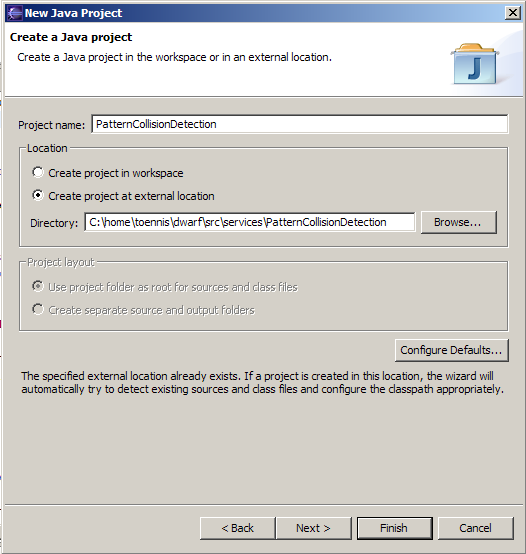Image resolution: width=526 pixels, height=554 pixels.
Task: Open the Browse... directory chooser
Action: pos(459,222)
